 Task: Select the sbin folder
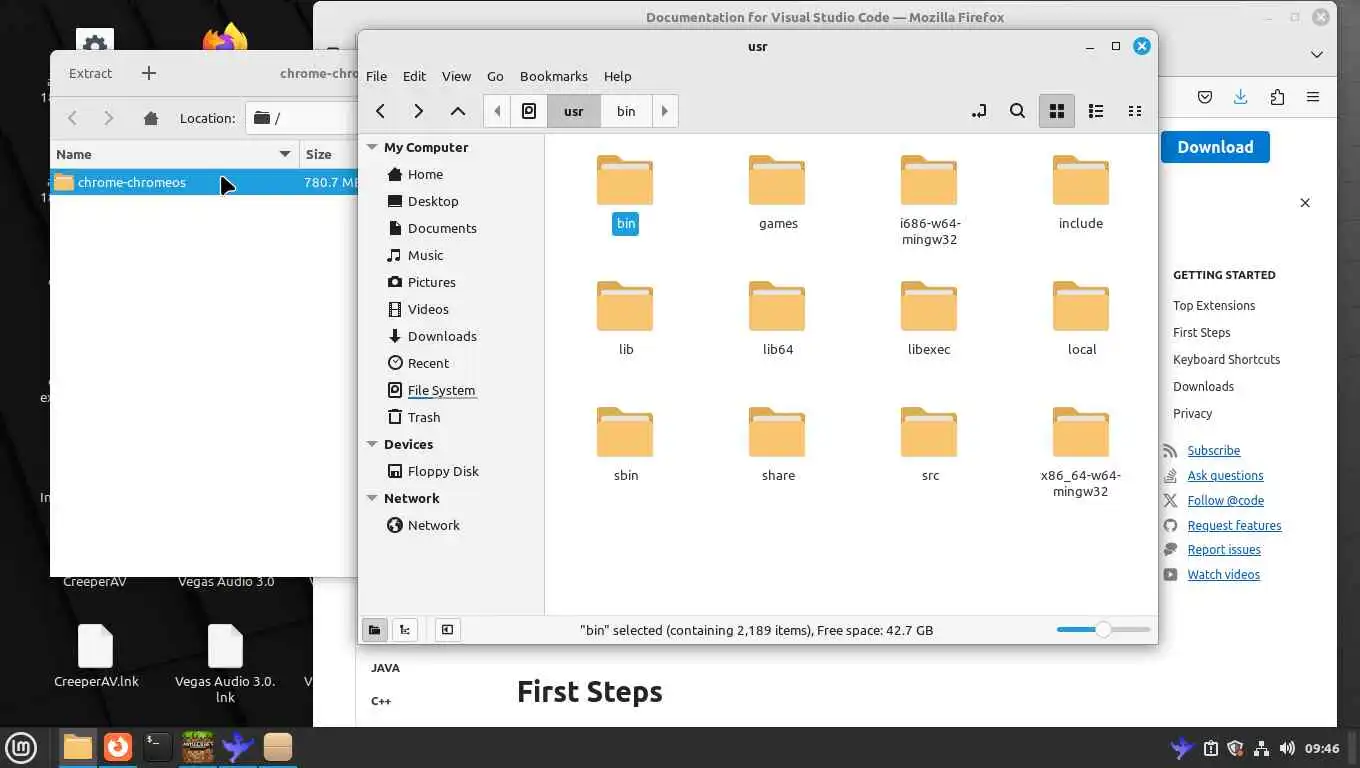click(626, 445)
